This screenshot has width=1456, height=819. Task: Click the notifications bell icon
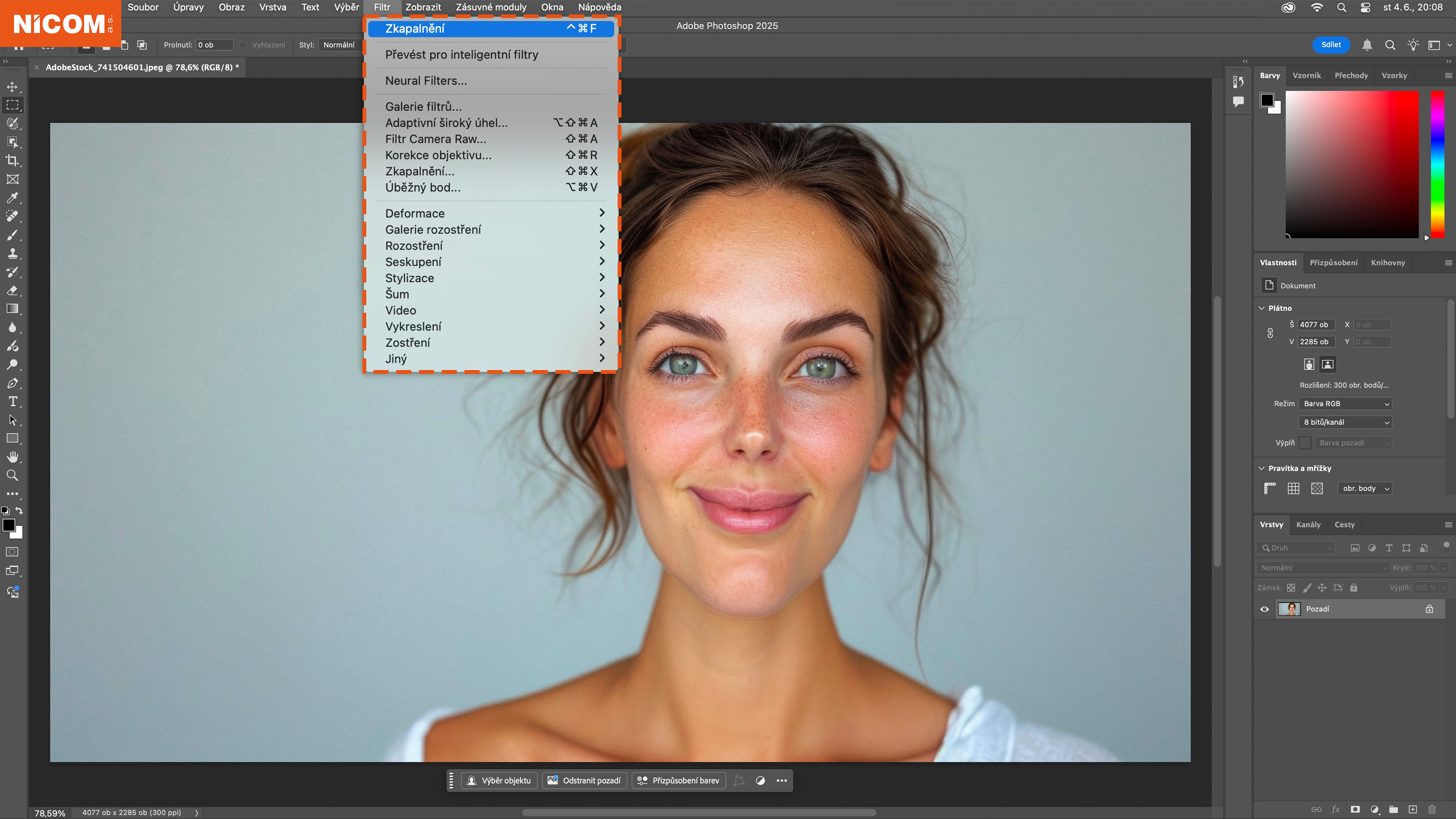coord(1367,45)
